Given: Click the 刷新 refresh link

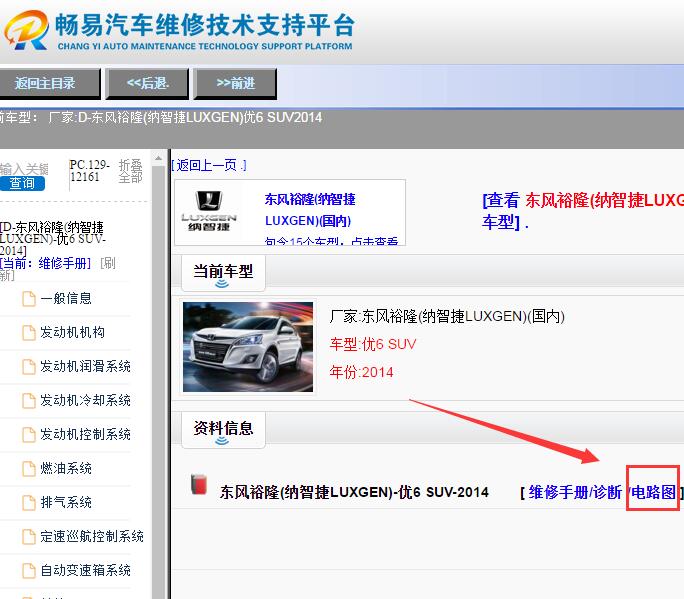Looking at the screenshot, I should pos(107,263).
